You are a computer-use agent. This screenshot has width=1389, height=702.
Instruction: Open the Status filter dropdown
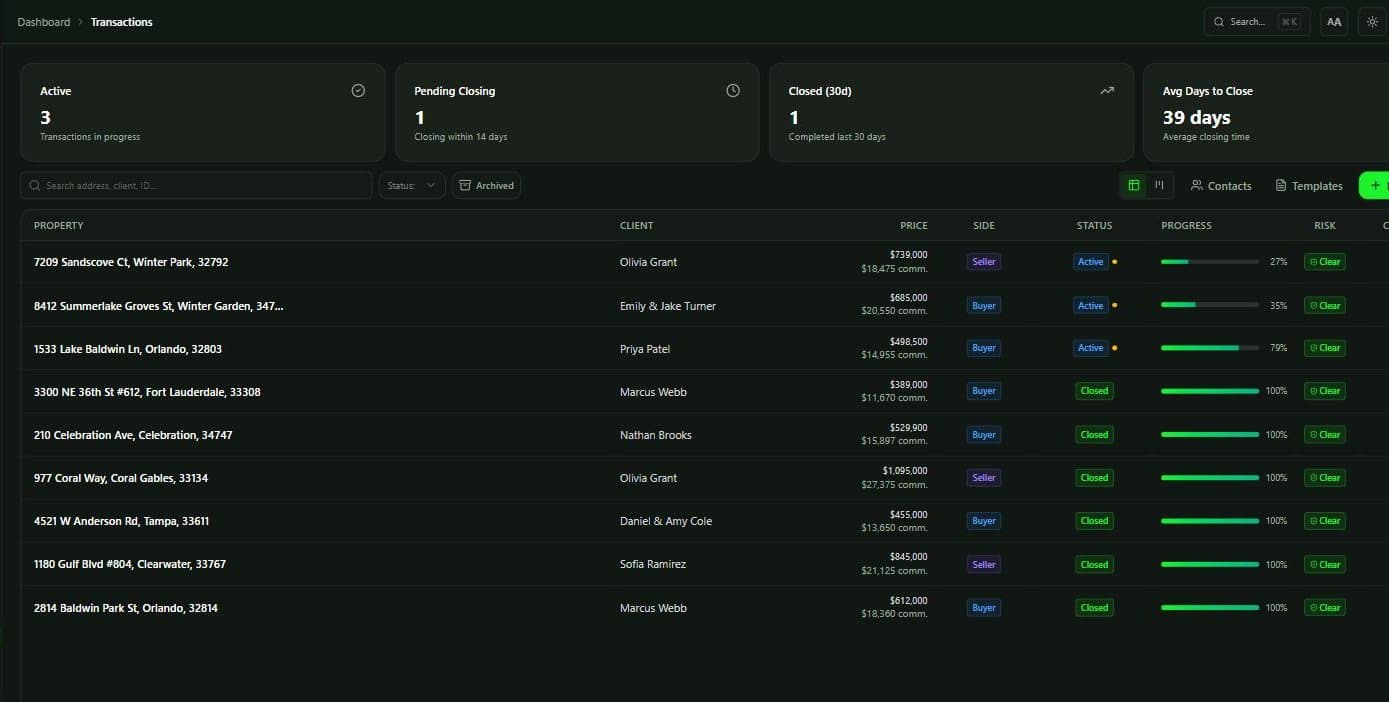point(412,186)
